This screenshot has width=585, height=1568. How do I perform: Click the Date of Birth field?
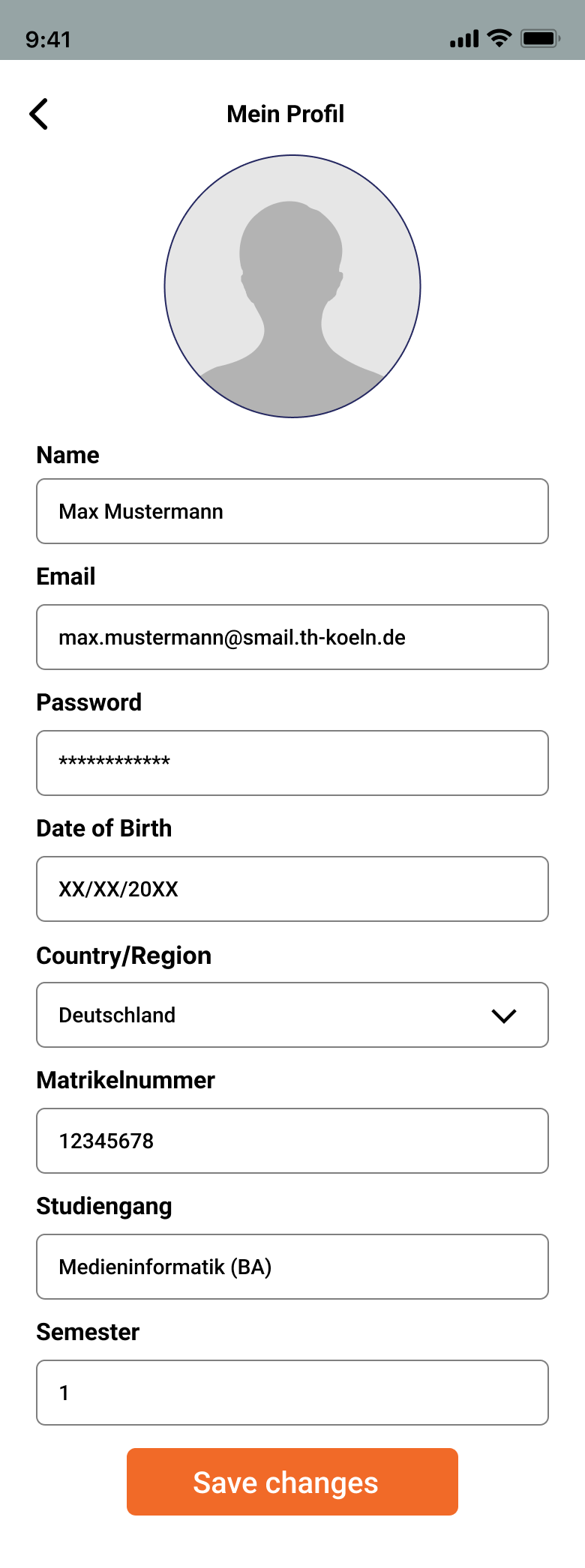point(292,889)
